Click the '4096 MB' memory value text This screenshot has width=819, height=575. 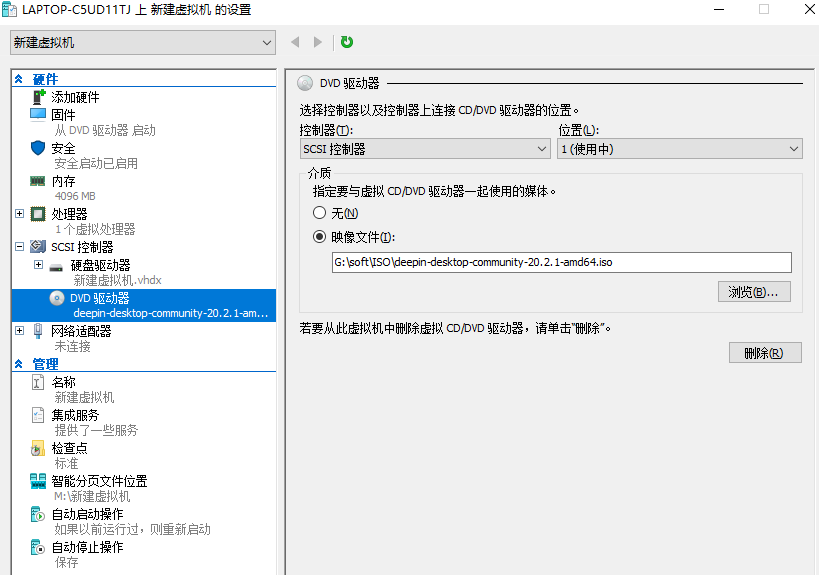tap(75, 196)
